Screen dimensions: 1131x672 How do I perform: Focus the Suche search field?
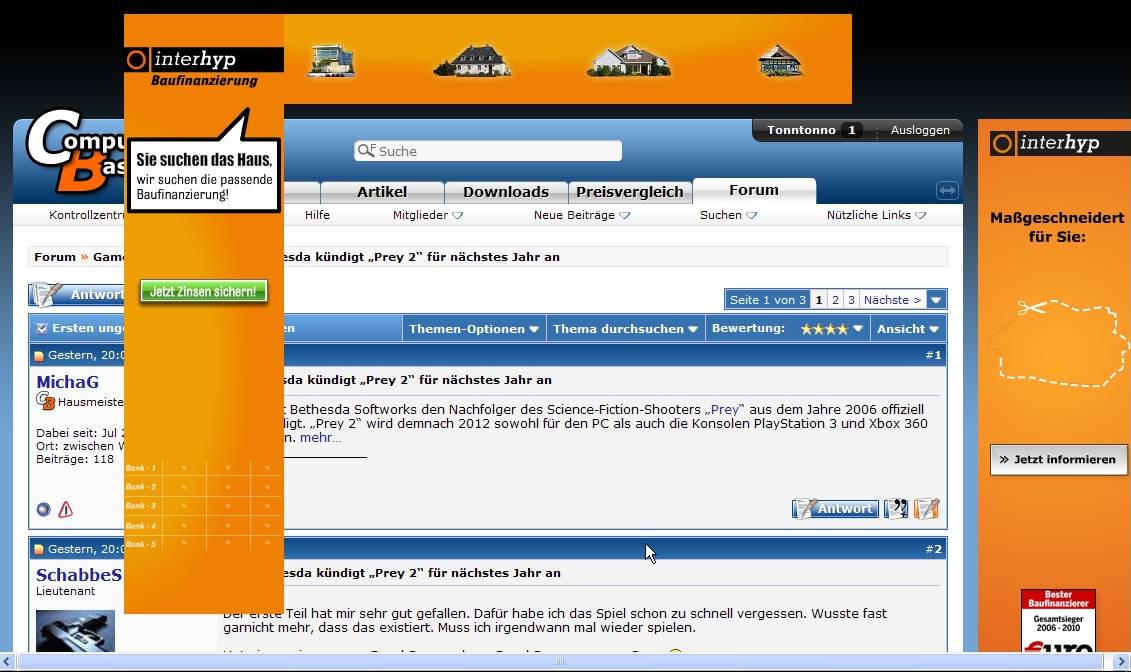click(x=488, y=151)
